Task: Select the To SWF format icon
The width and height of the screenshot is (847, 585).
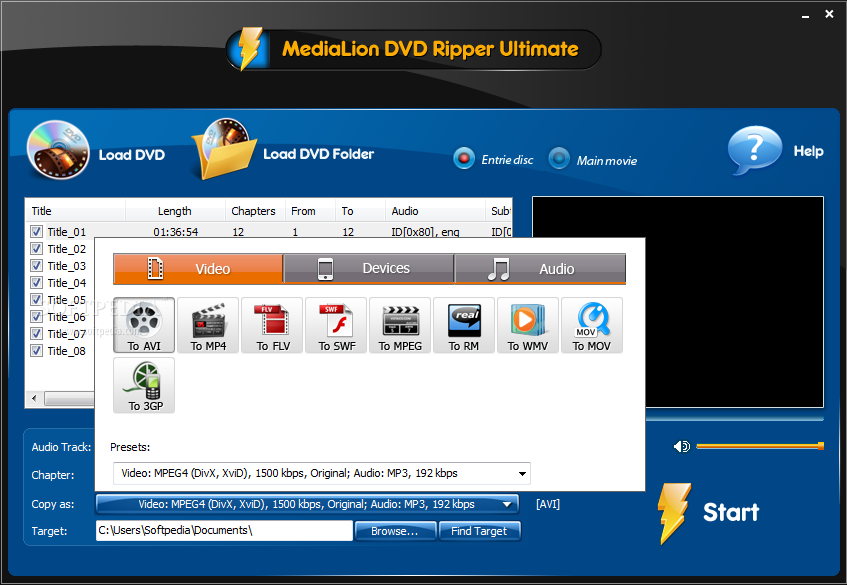Action: (336, 325)
